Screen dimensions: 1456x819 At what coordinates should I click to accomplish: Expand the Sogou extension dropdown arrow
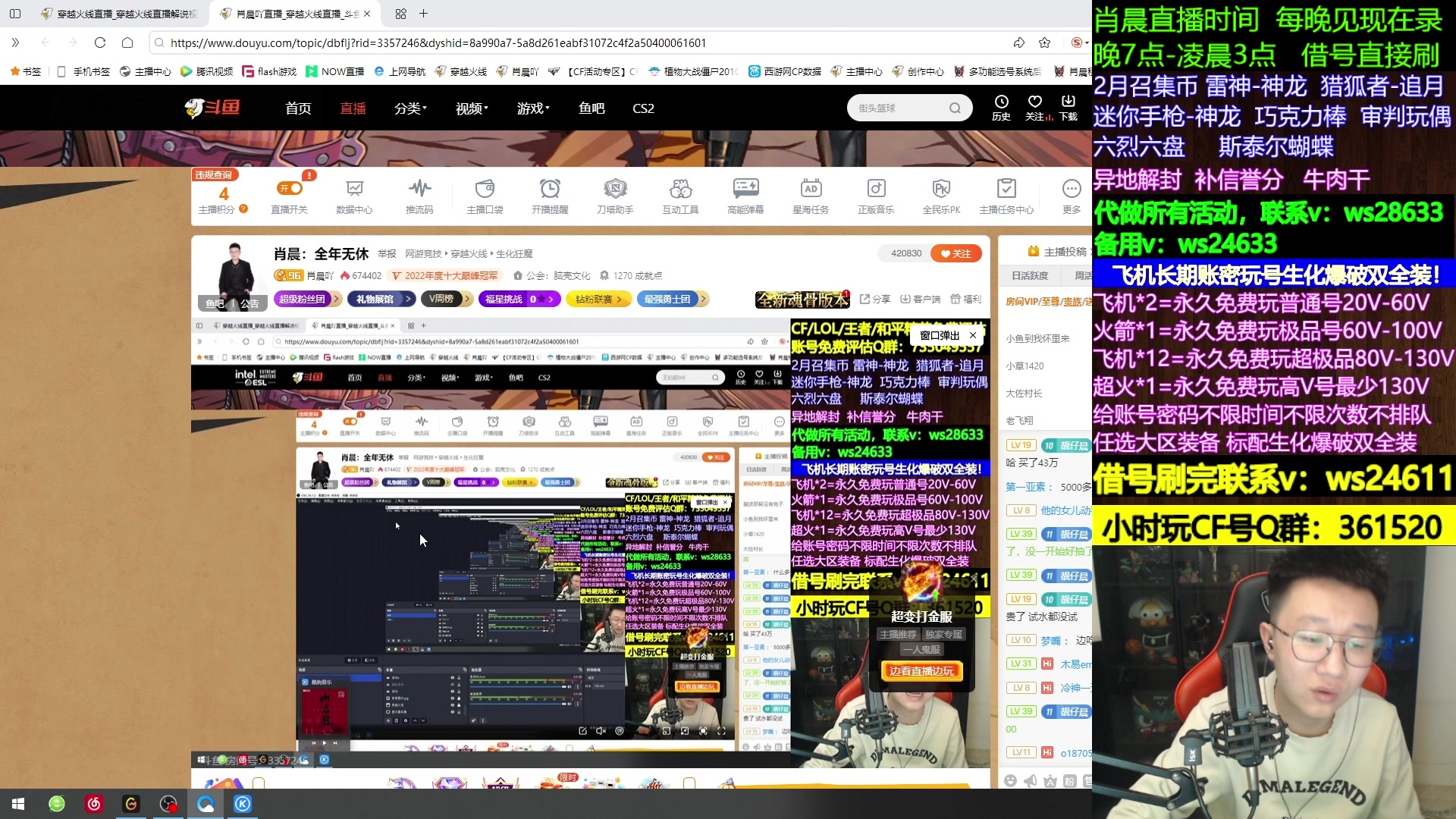[x=1087, y=42]
